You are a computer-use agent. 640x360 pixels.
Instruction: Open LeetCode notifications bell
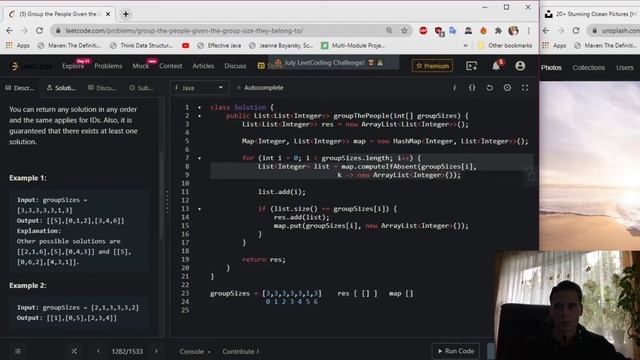(496, 66)
